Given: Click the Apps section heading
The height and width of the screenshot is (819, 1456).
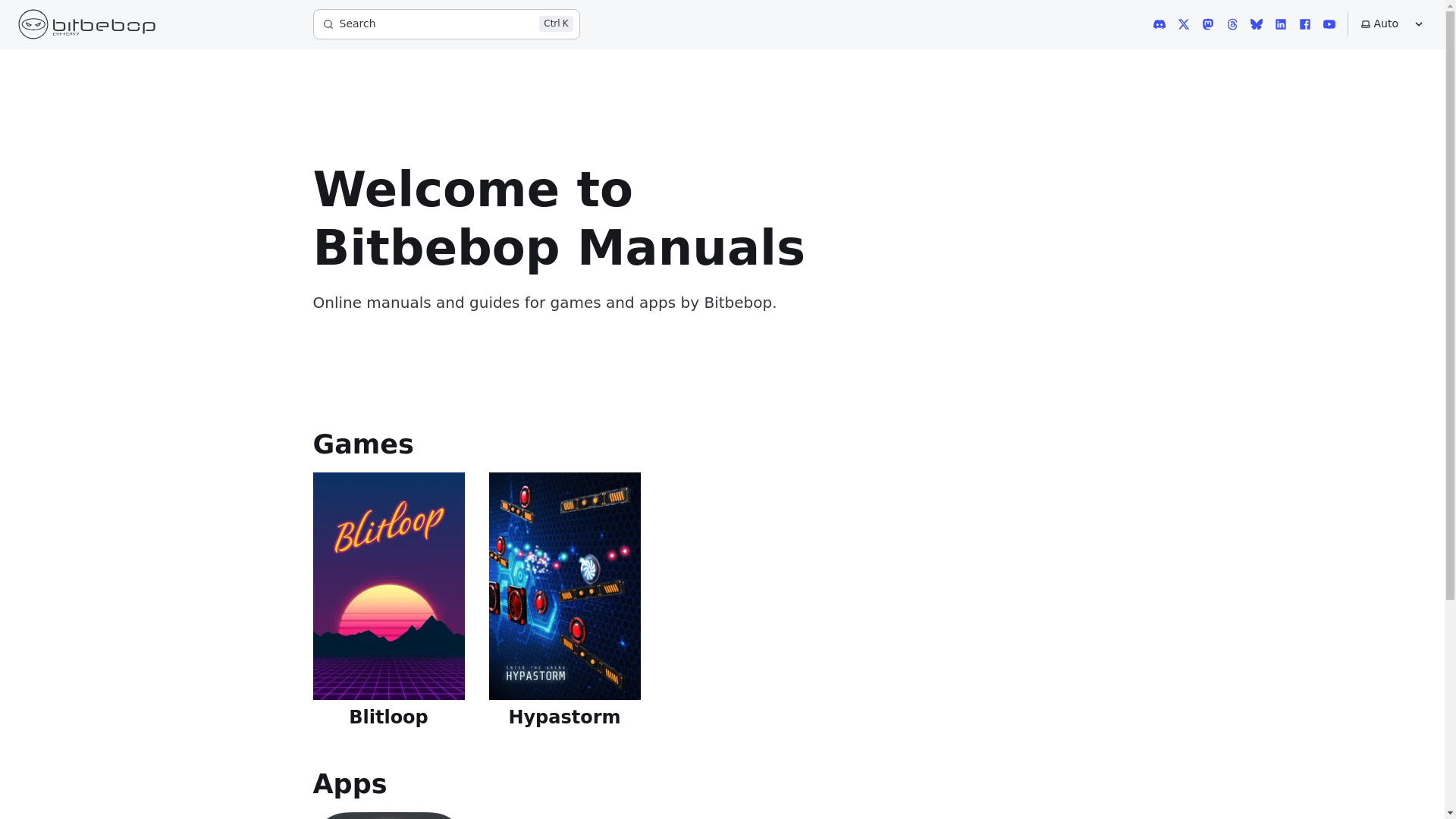Looking at the screenshot, I should tap(350, 784).
